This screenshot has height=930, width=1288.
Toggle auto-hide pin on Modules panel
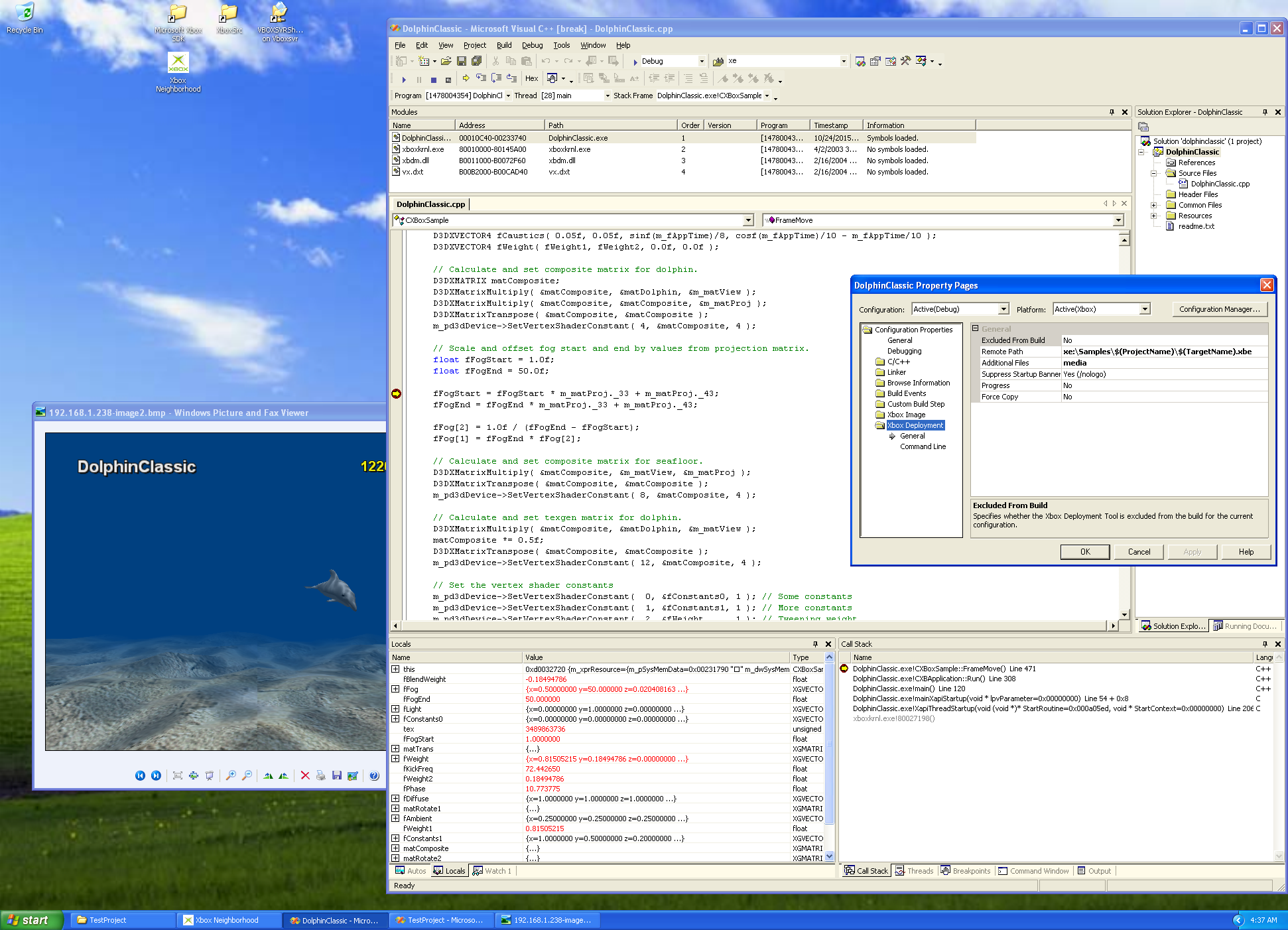[x=1112, y=112]
